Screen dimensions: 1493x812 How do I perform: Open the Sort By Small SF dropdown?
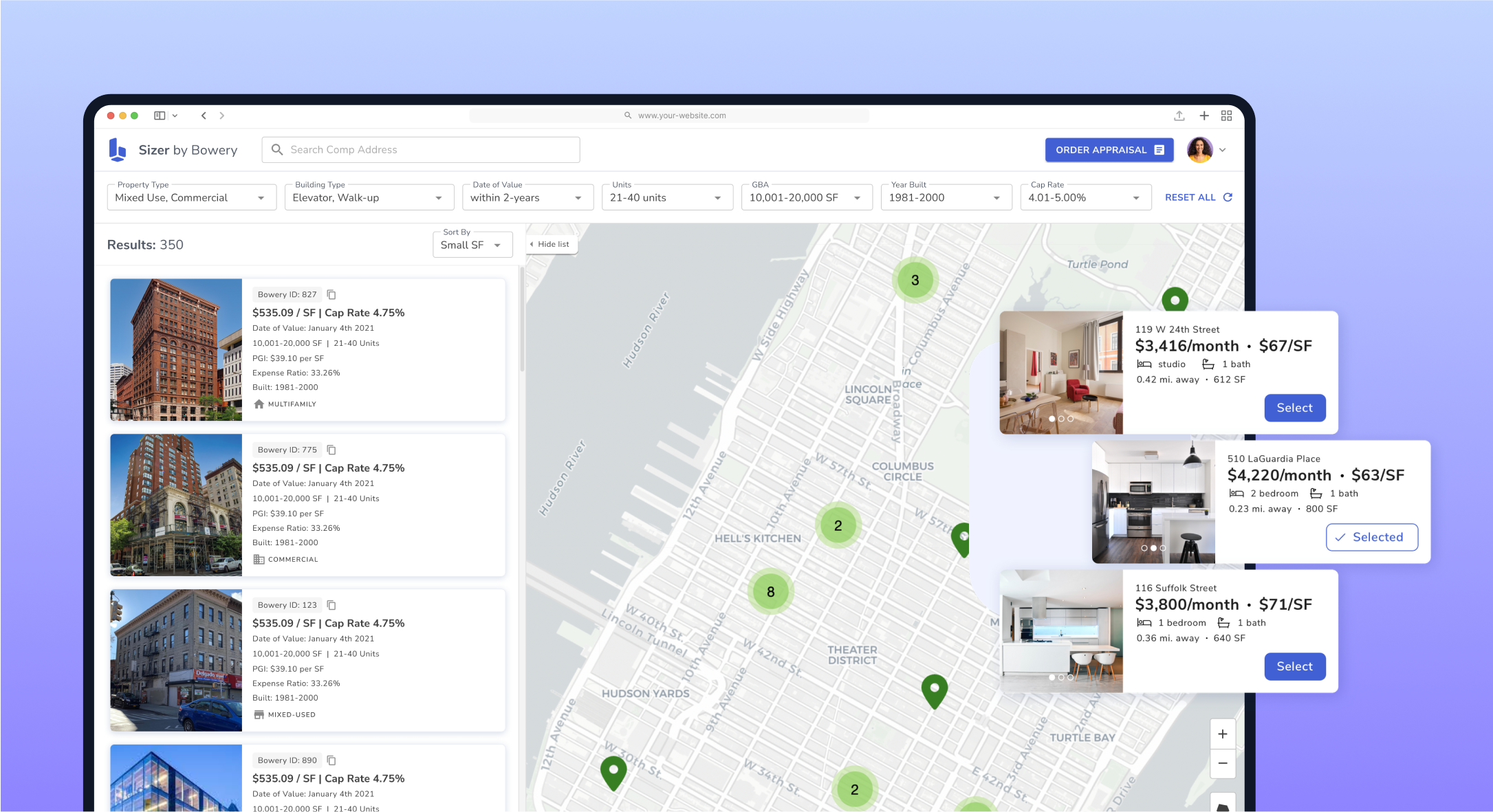(x=472, y=245)
